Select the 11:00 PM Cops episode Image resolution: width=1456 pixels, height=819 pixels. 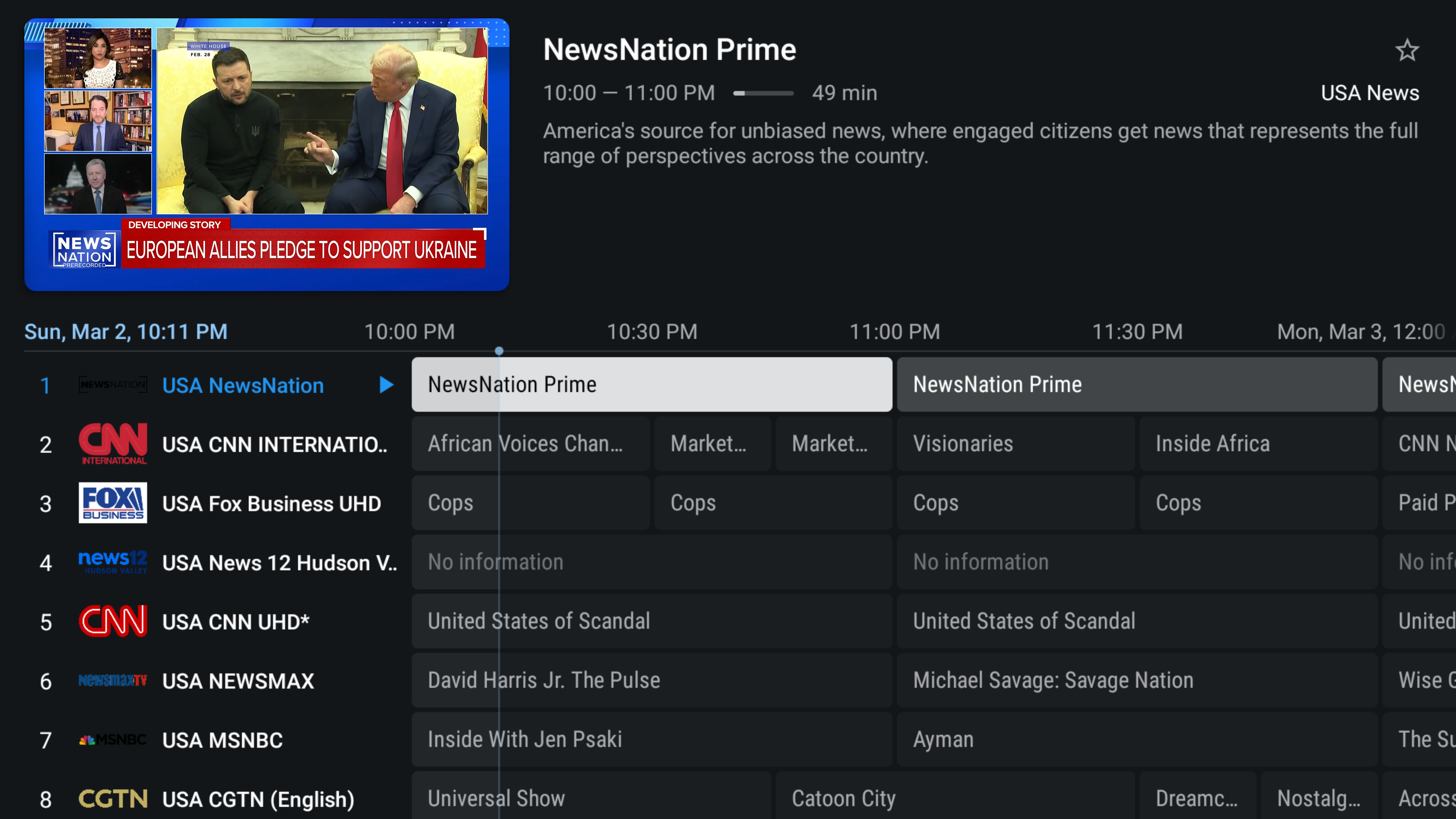pyautogui.click(x=1016, y=503)
